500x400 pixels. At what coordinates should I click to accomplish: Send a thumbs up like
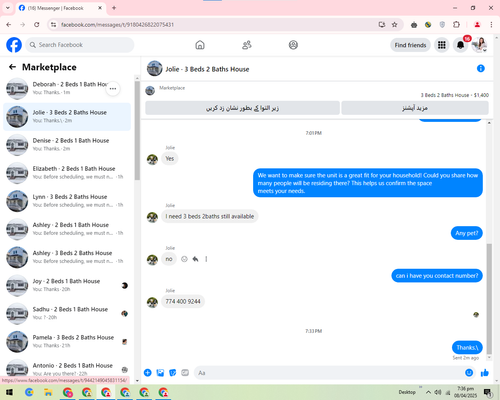(485, 373)
